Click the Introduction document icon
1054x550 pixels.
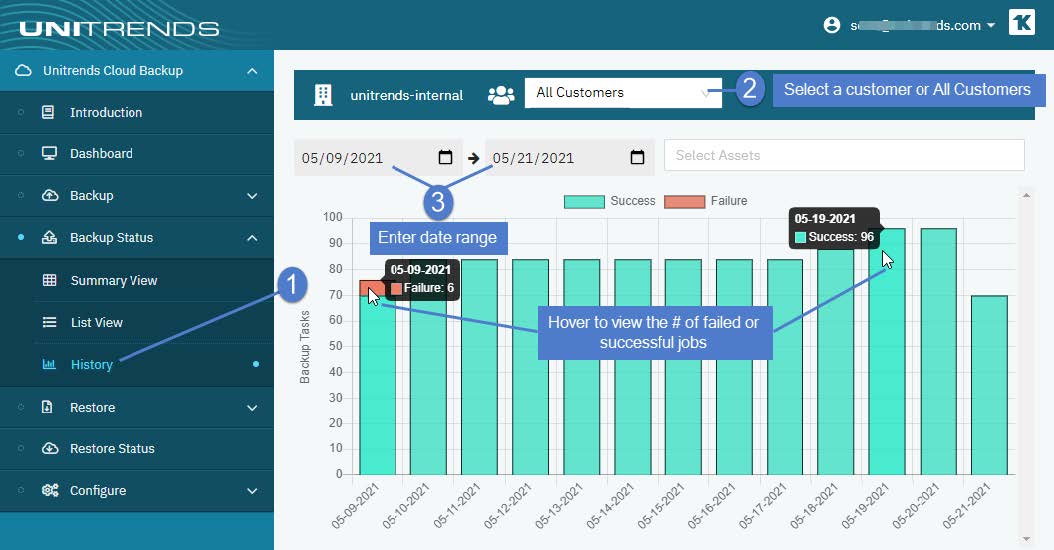point(48,112)
